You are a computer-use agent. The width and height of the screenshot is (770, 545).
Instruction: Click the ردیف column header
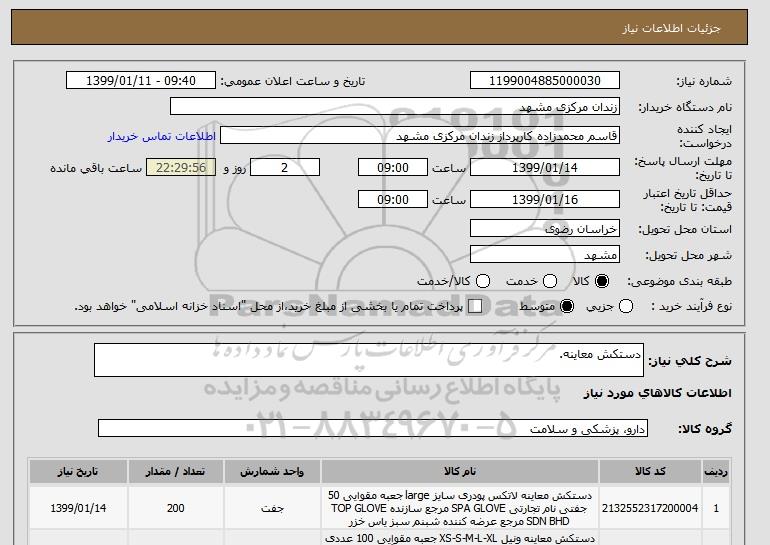pyautogui.click(x=716, y=471)
